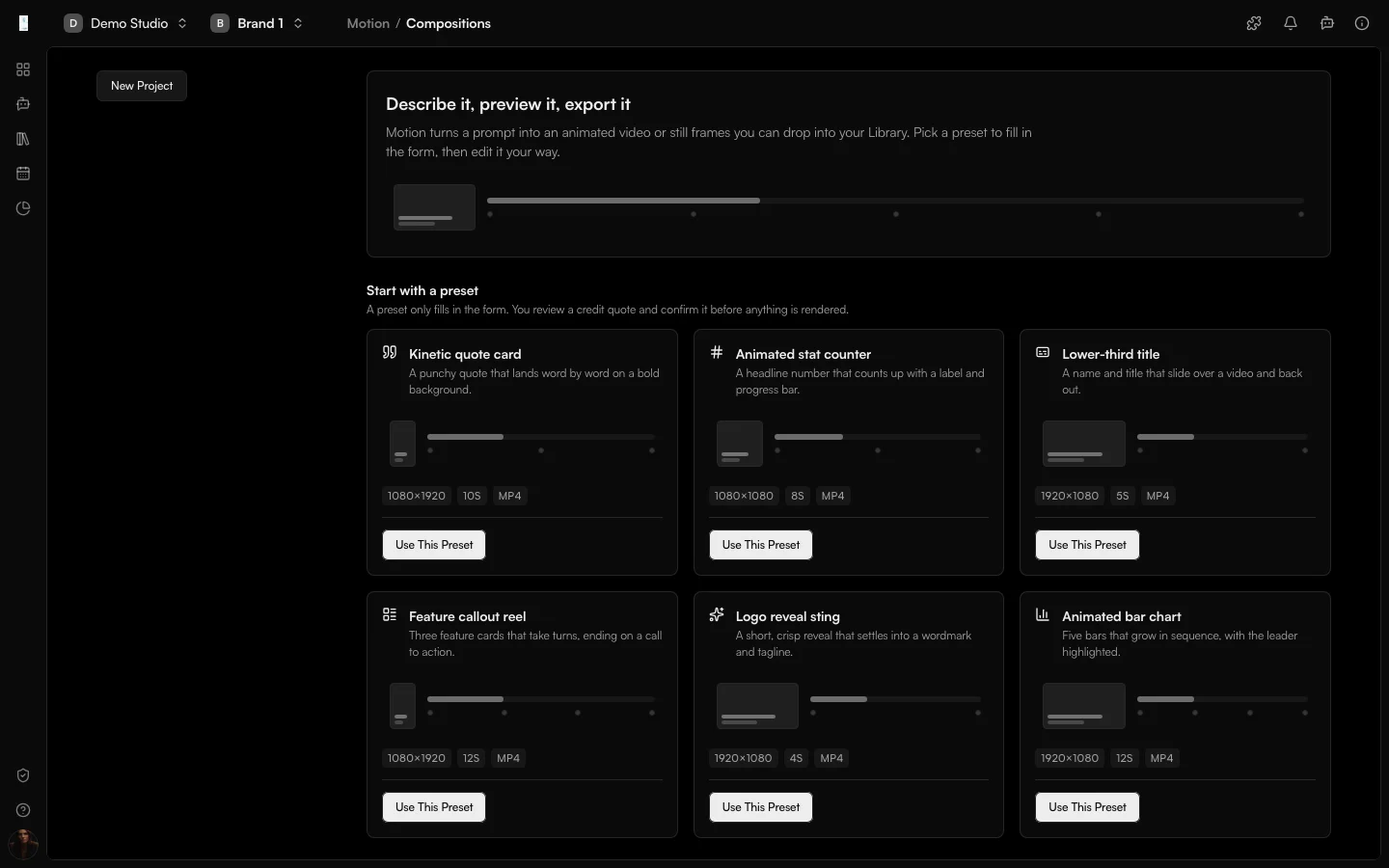
Task: Open the calendar icon in the sidebar
Action: click(x=23, y=174)
